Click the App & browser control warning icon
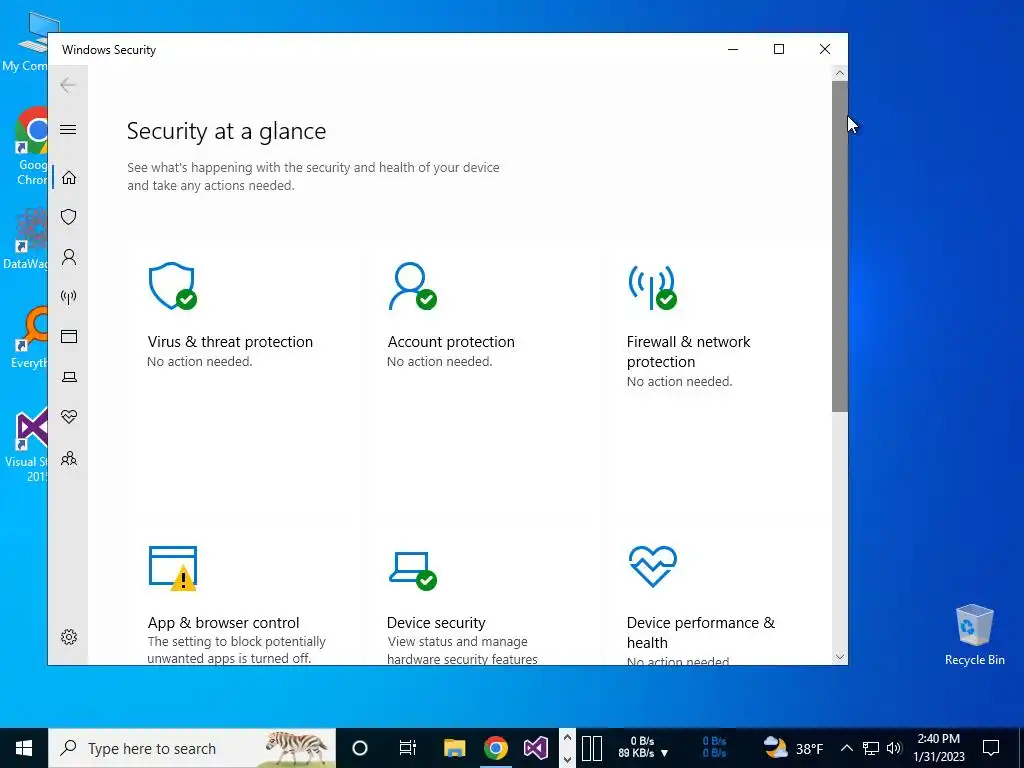 point(173,568)
